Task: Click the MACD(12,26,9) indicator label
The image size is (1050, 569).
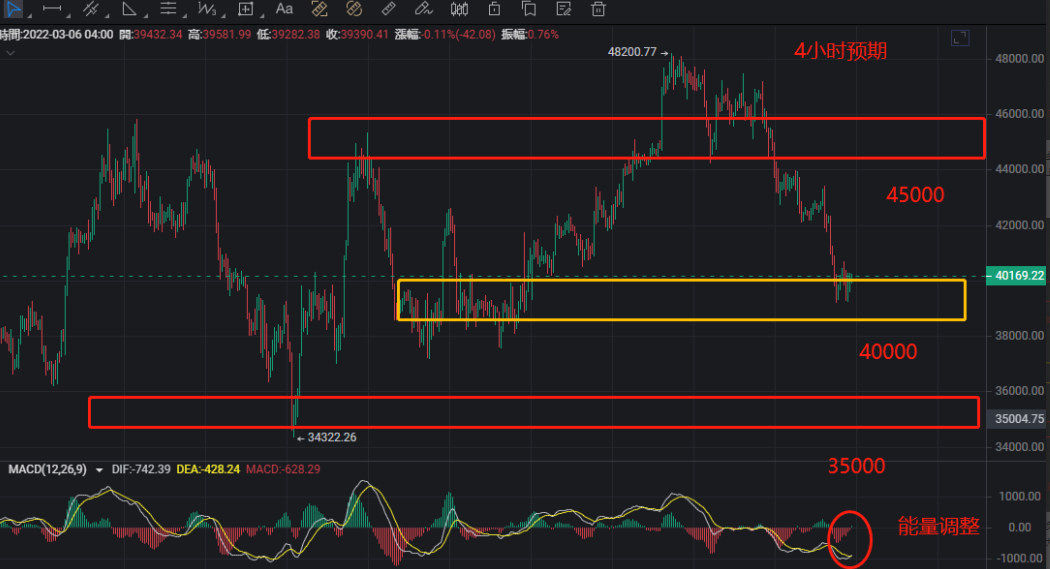Action: [46, 470]
